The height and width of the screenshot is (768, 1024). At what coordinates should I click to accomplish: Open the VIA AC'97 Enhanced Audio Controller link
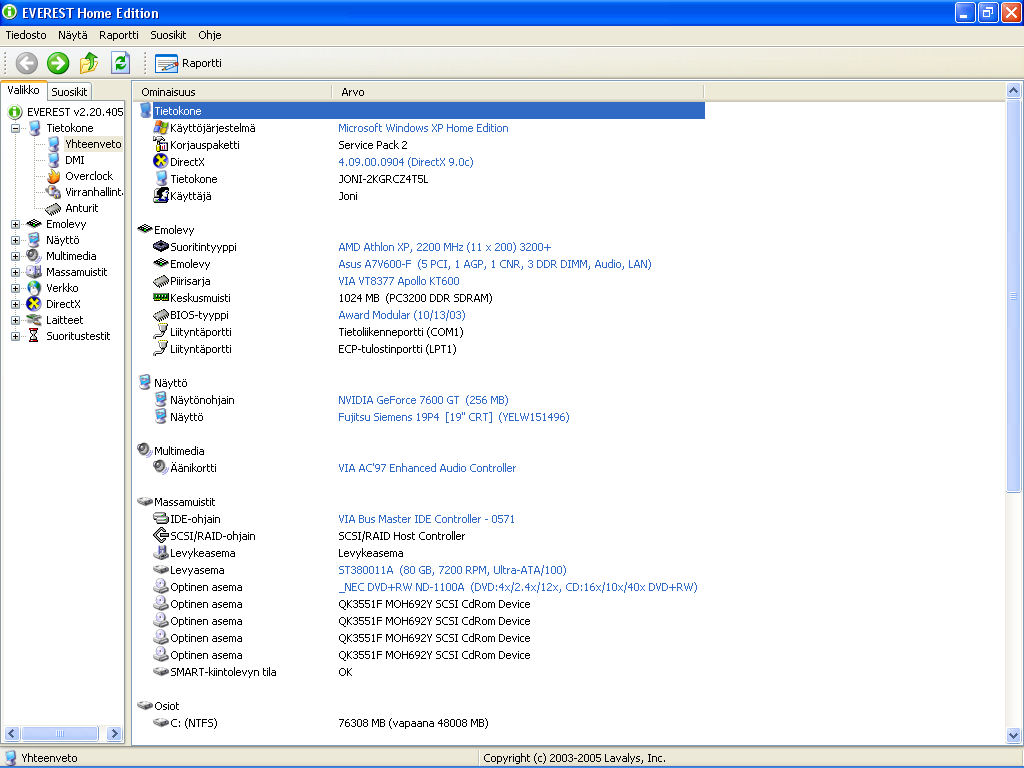(x=427, y=468)
